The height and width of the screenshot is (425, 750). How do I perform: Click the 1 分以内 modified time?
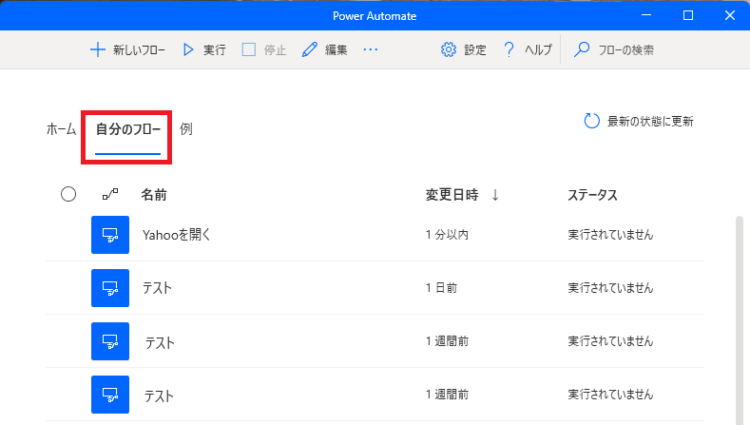(x=447, y=235)
